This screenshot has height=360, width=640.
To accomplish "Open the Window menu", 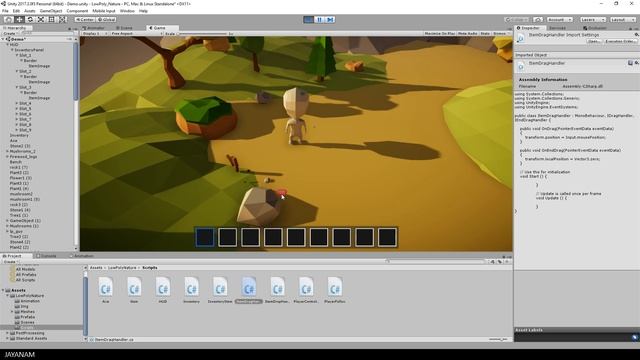I will (x=127, y=11).
